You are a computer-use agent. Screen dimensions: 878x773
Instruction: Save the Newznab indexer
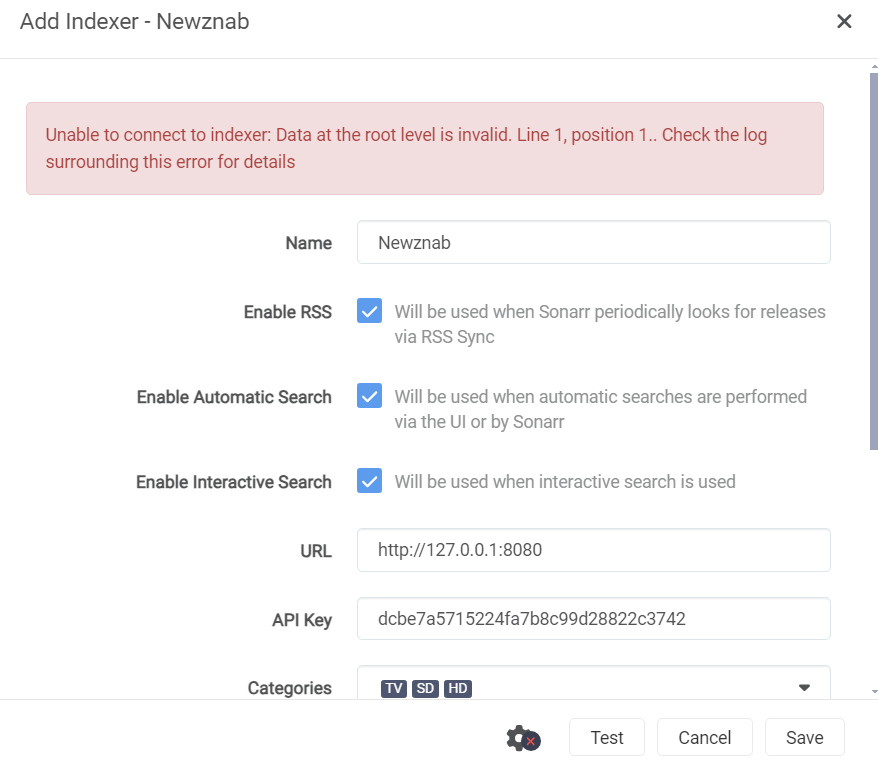[x=805, y=737]
